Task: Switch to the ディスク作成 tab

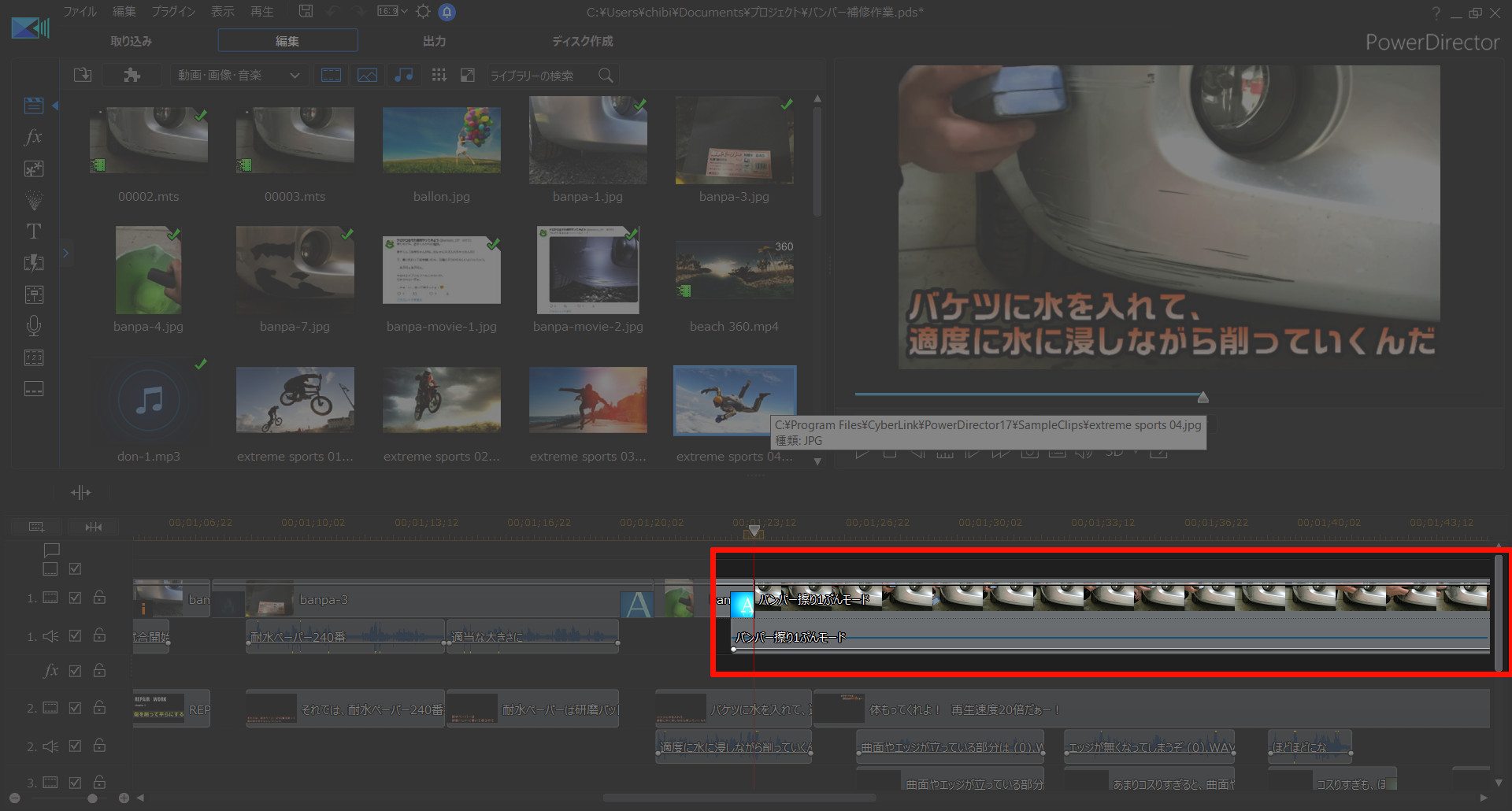Action: [582, 41]
